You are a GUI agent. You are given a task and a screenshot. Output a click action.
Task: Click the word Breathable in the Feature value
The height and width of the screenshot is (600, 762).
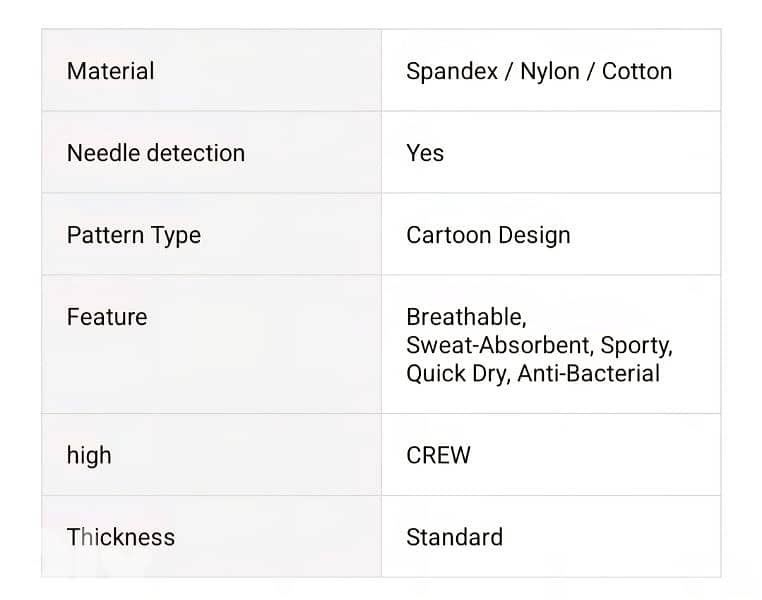(x=465, y=317)
